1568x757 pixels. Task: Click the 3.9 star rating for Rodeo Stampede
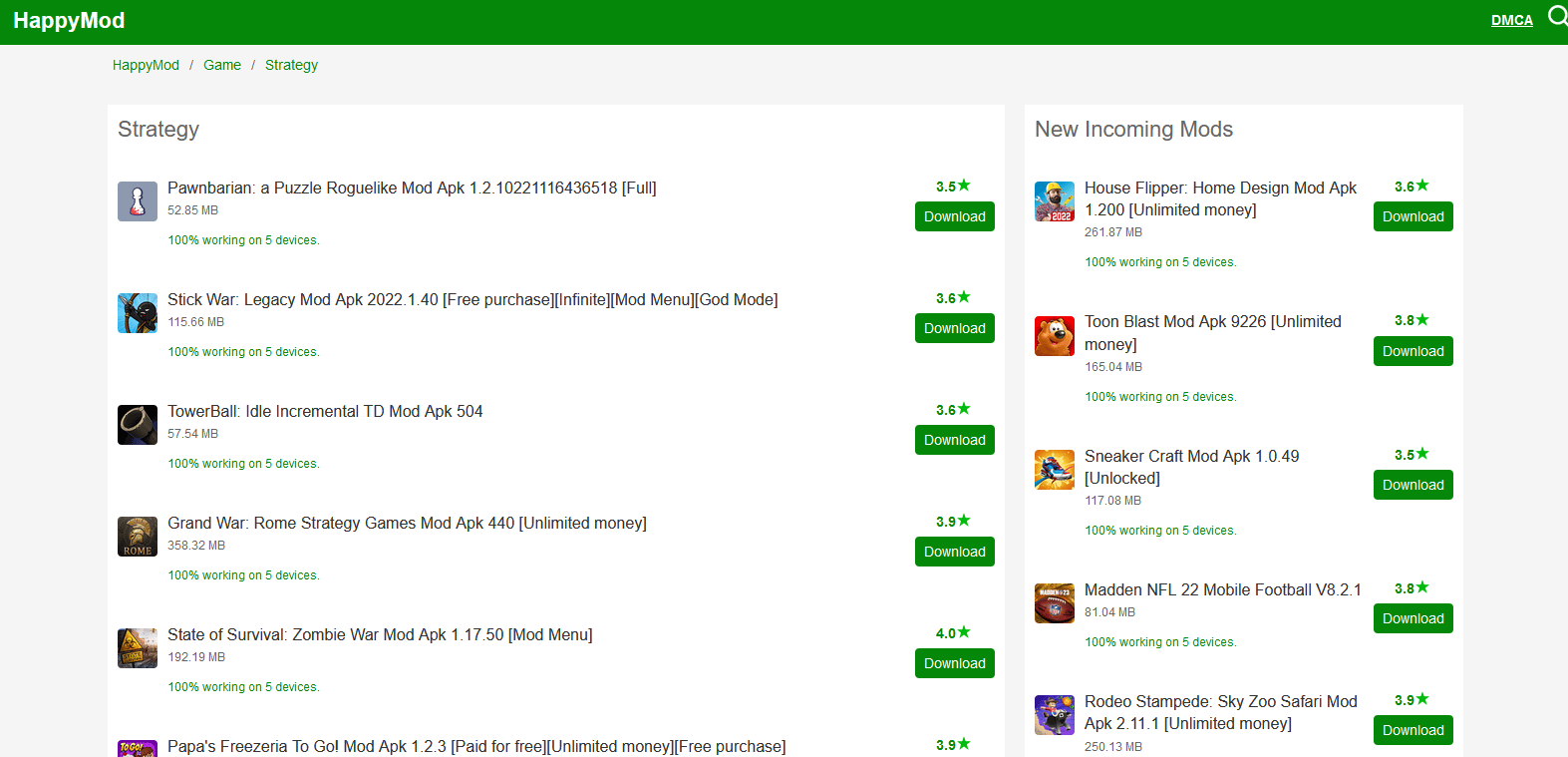[x=1411, y=700]
